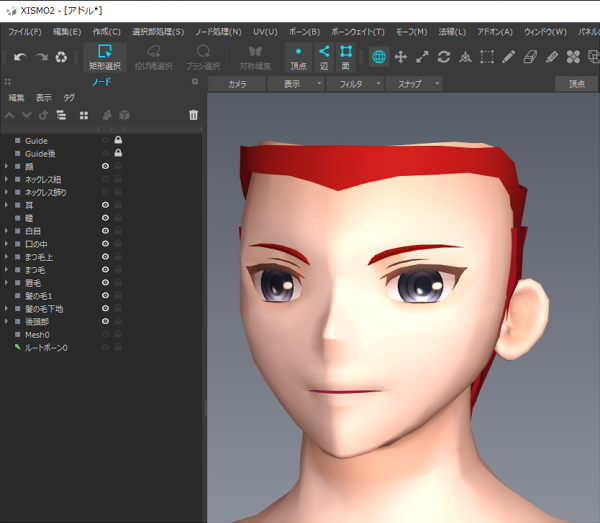Open the スナップ dropdown
This screenshot has width=600, height=523.
click(414, 84)
